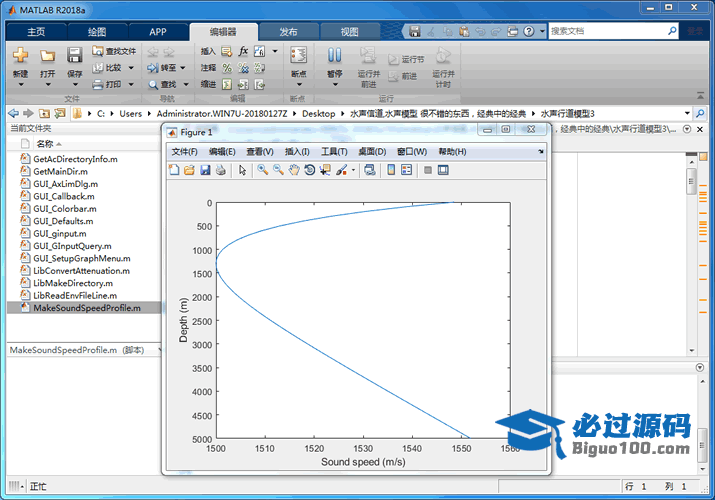The image size is (715, 500).
Task: Click the quick access save icon
Action: pyautogui.click(x=414, y=31)
